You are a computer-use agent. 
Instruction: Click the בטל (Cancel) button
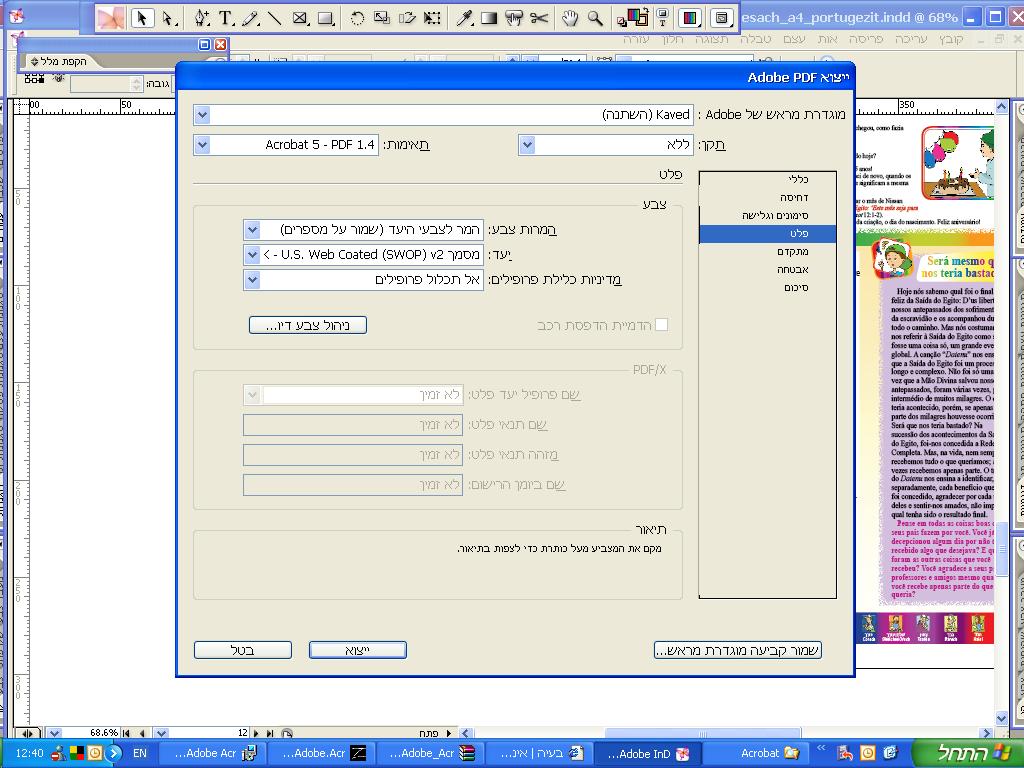(243, 650)
